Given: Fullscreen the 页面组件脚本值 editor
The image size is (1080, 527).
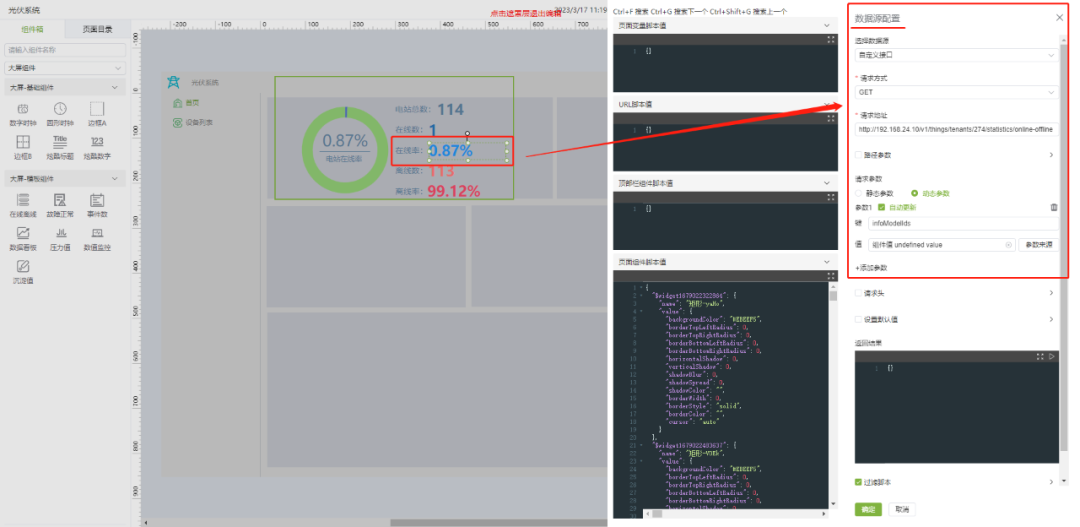Looking at the screenshot, I should point(831,276).
